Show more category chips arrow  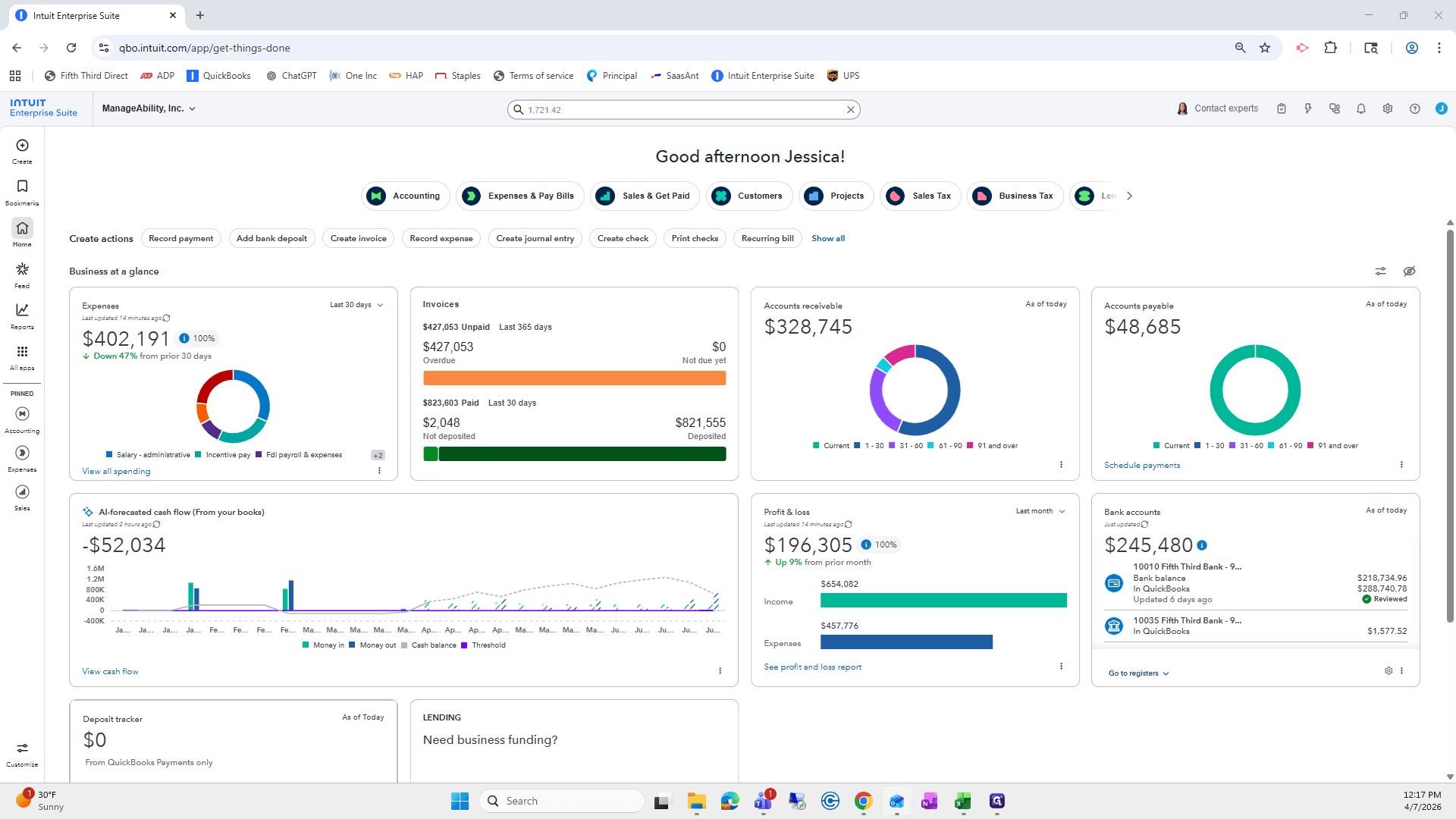click(x=1129, y=196)
